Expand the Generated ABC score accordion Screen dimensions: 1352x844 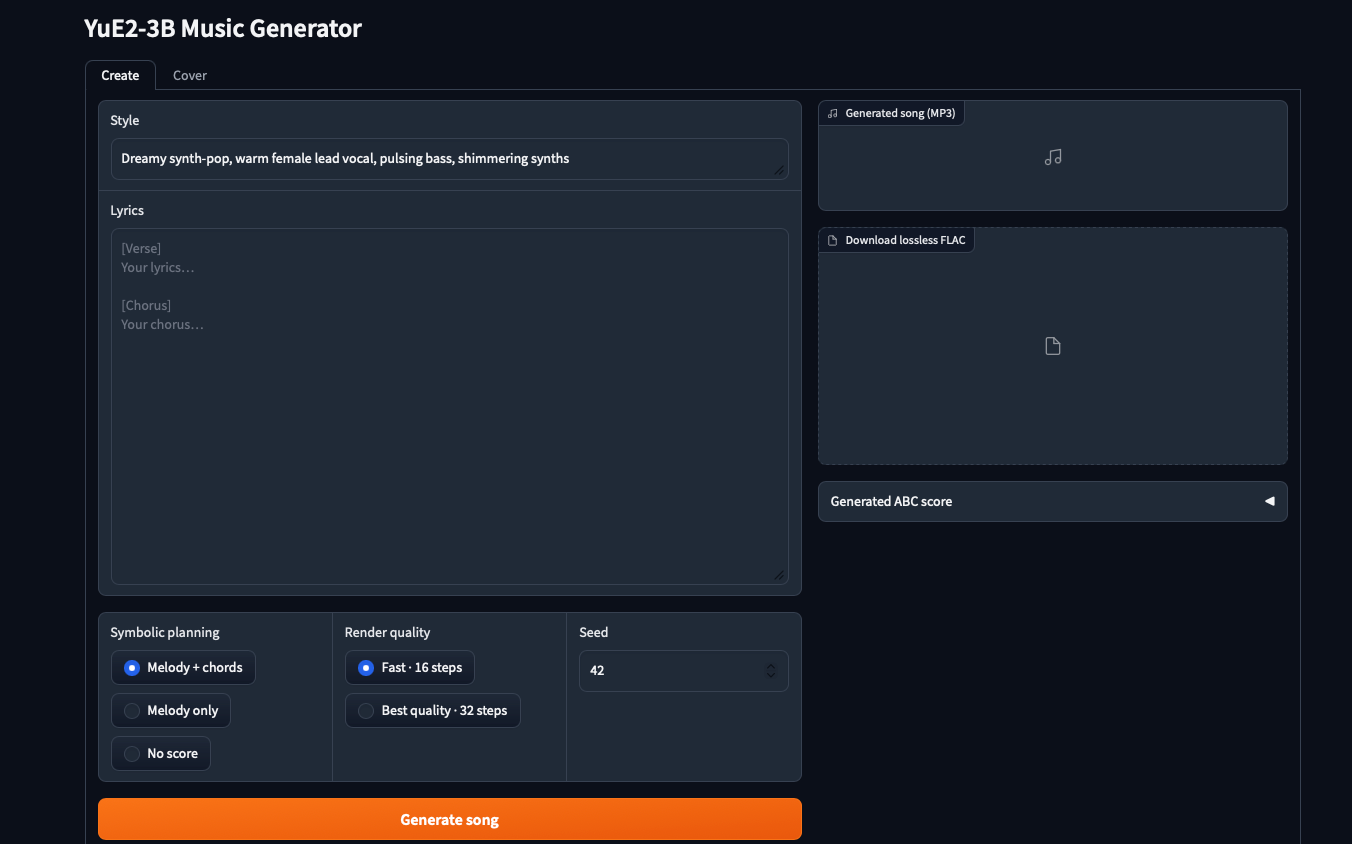1052,502
